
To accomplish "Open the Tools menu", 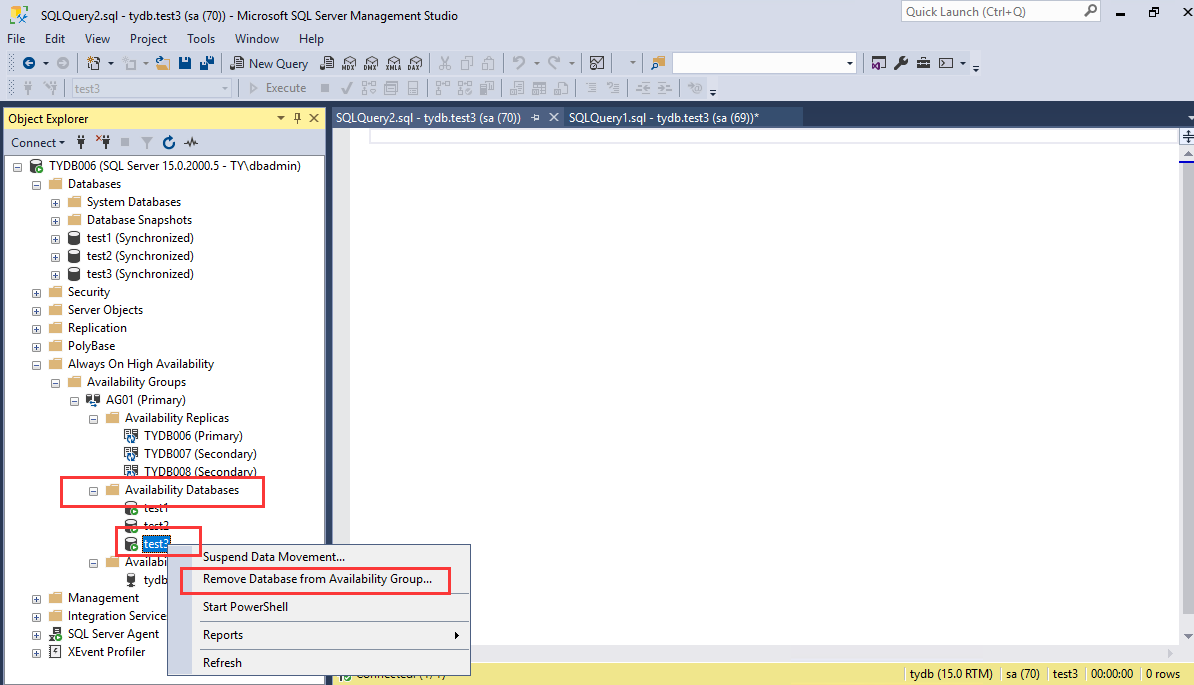I will 201,39.
